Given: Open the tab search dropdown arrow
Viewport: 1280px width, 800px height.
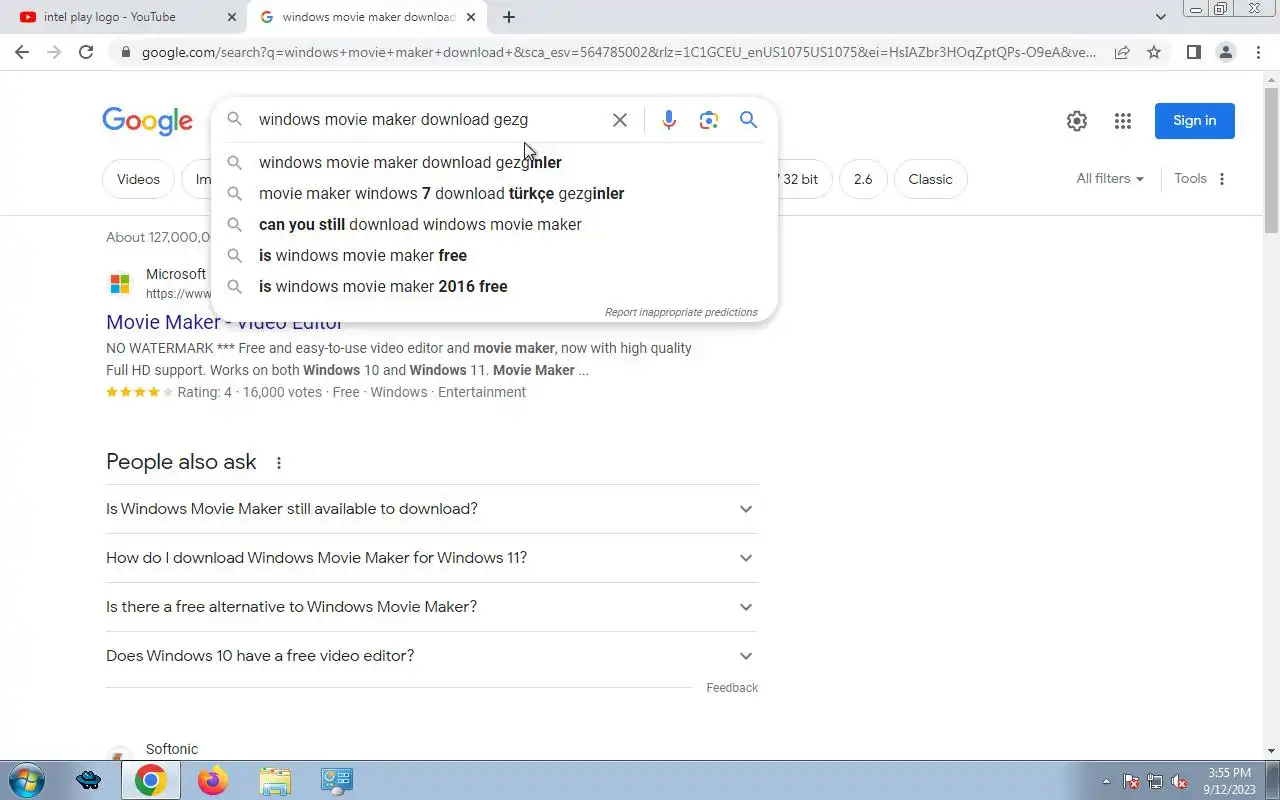Looking at the screenshot, I should (1160, 17).
